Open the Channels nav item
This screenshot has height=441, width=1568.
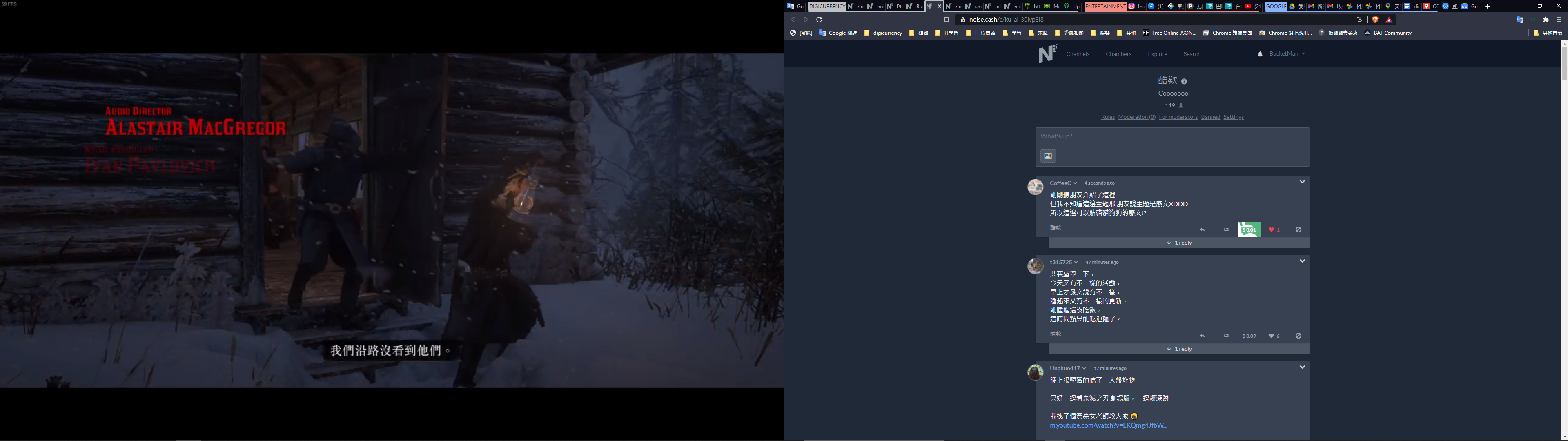1078,54
